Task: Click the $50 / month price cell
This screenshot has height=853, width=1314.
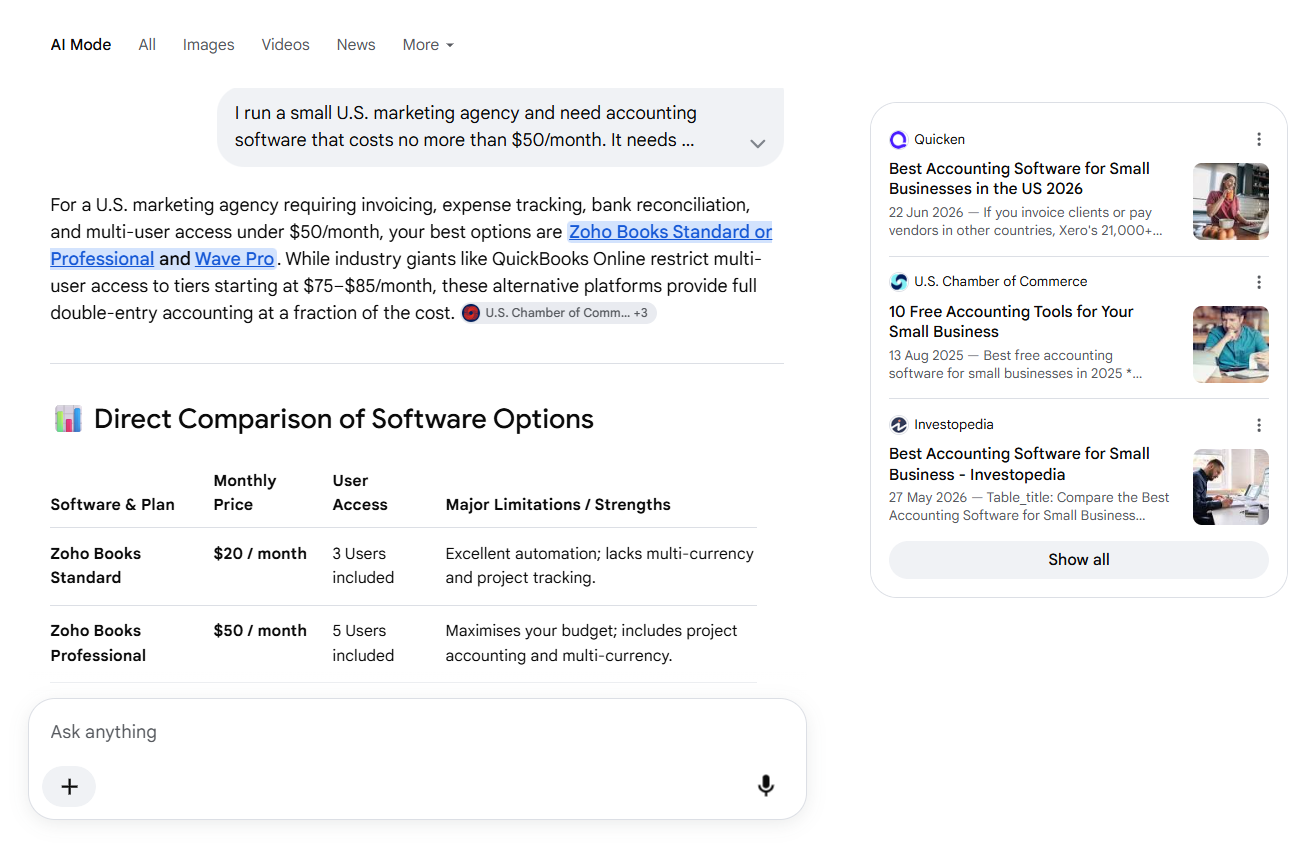Action: 260,631
